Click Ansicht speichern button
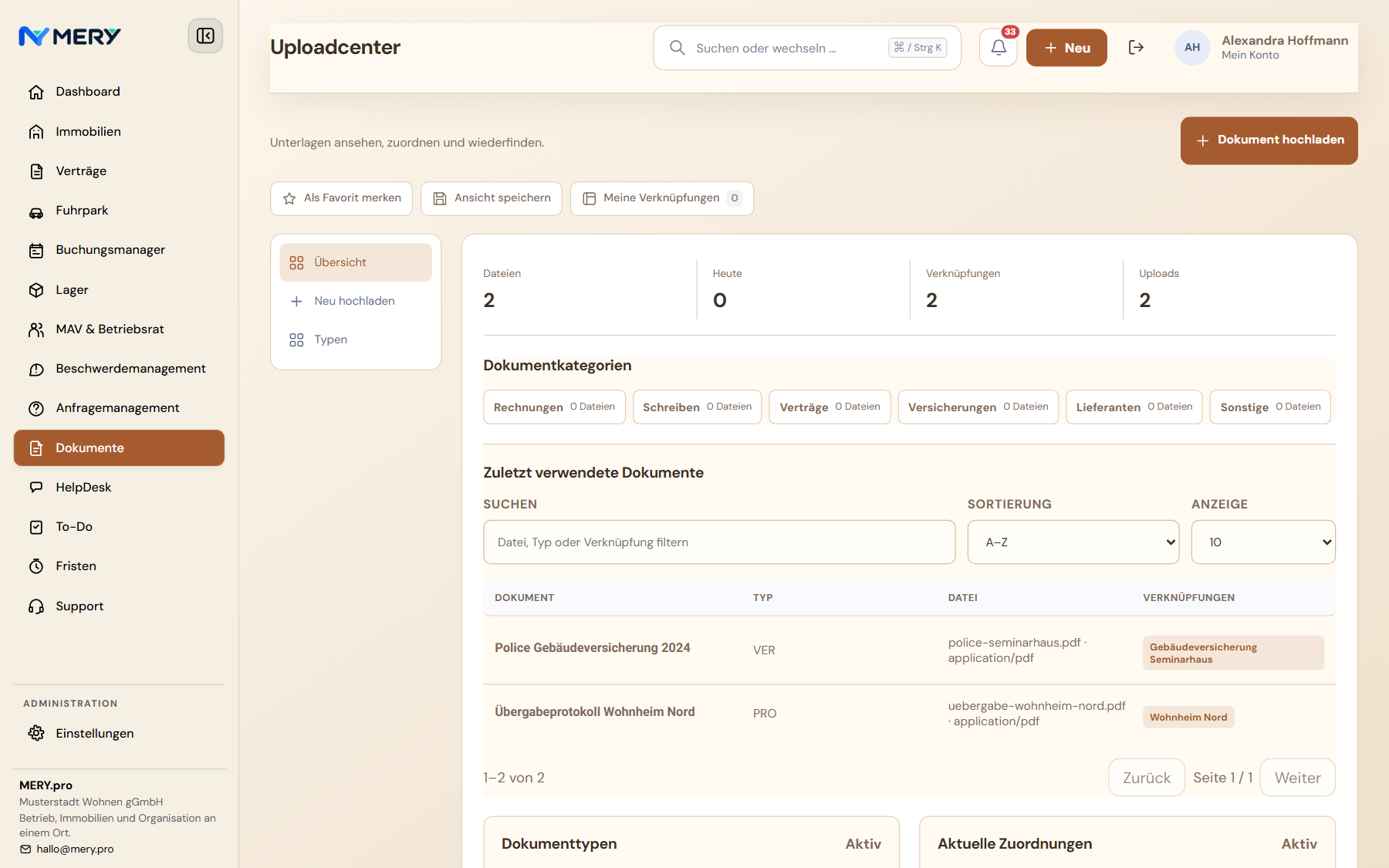1389x868 pixels. click(492, 198)
